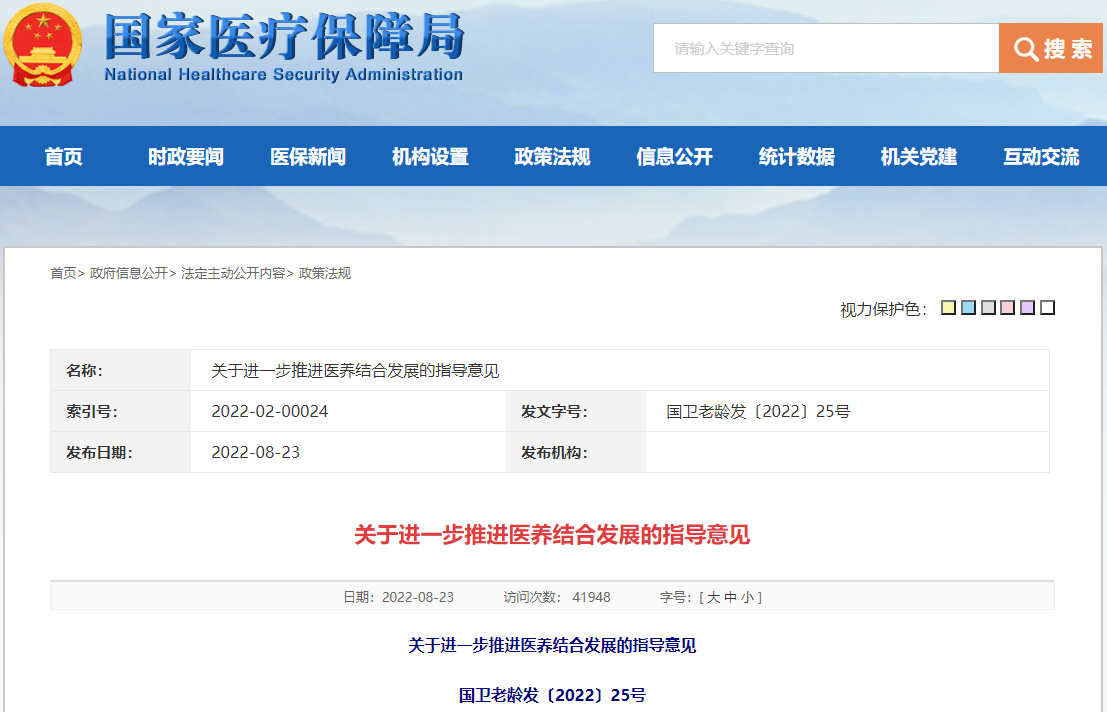Open 医保新闻 navigation menu item
The height and width of the screenshot is (712, 1107).
pyautogui.click(x=308, y=157)
